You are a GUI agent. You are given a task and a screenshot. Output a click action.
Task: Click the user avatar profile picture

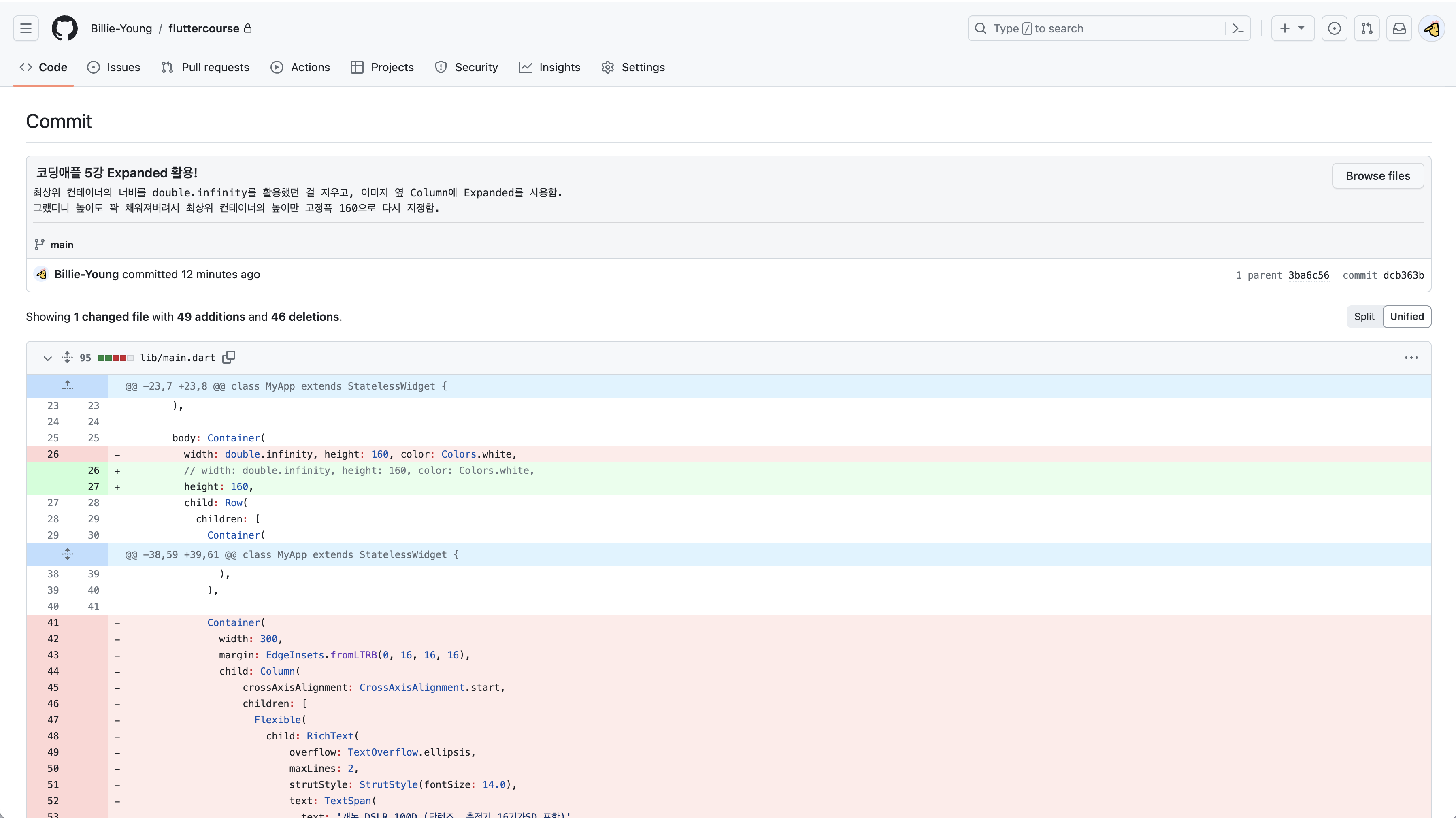(1431, 28)
